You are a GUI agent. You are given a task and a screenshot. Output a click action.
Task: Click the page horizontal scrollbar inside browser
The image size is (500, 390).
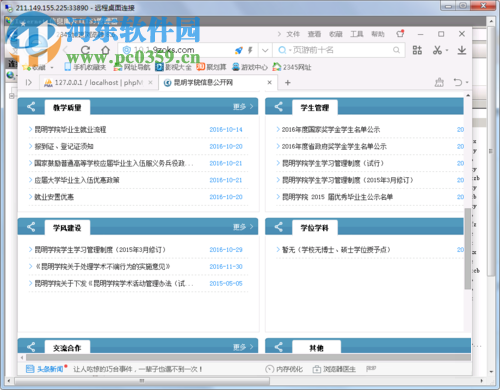[248, 357]
